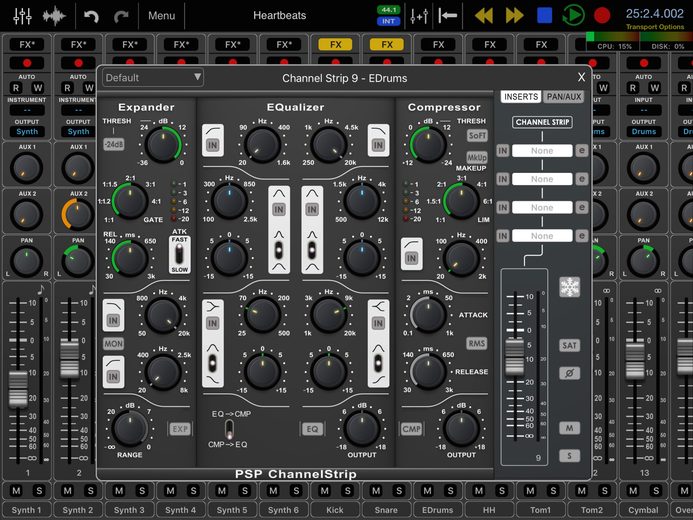693x520 pixels.
Task: Click the red record button
Action: [x=602, y=16]
